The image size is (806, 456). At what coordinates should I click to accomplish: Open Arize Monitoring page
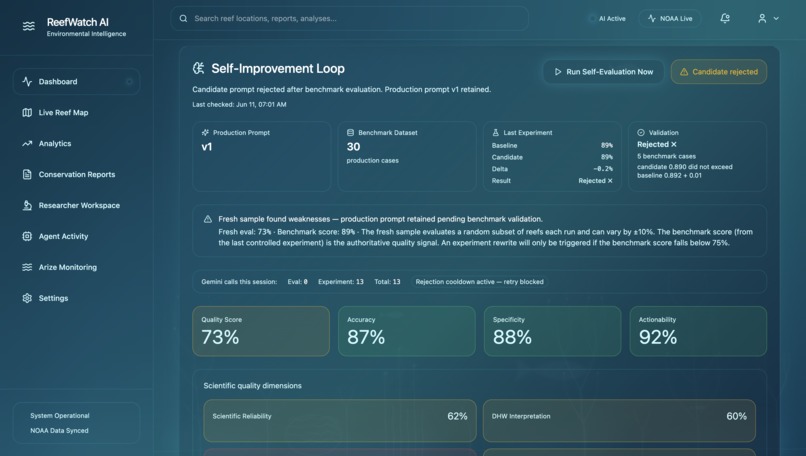pyautogui.click(x=77, y=267)
